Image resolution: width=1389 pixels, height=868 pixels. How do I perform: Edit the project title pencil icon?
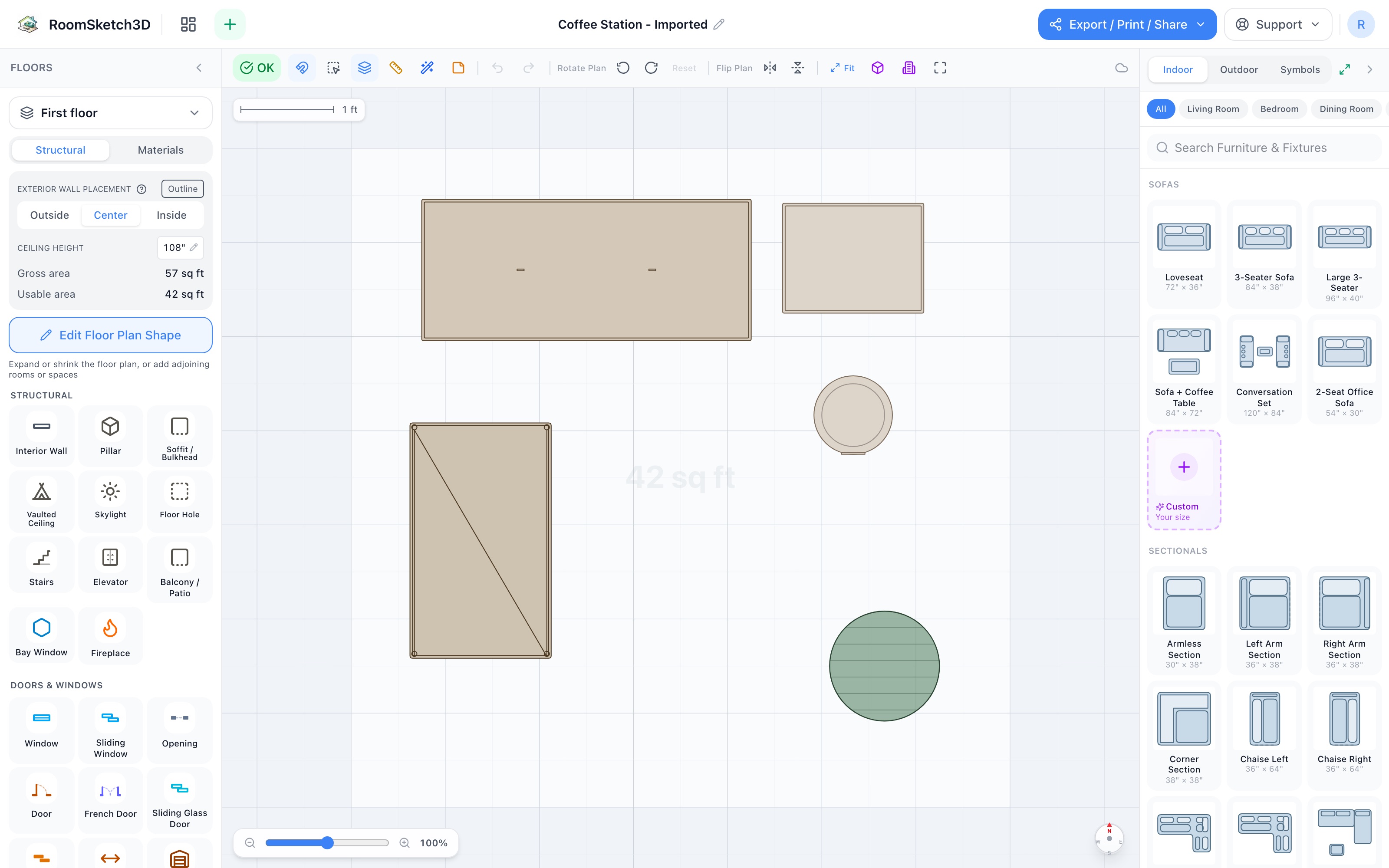tap(719, 24)
